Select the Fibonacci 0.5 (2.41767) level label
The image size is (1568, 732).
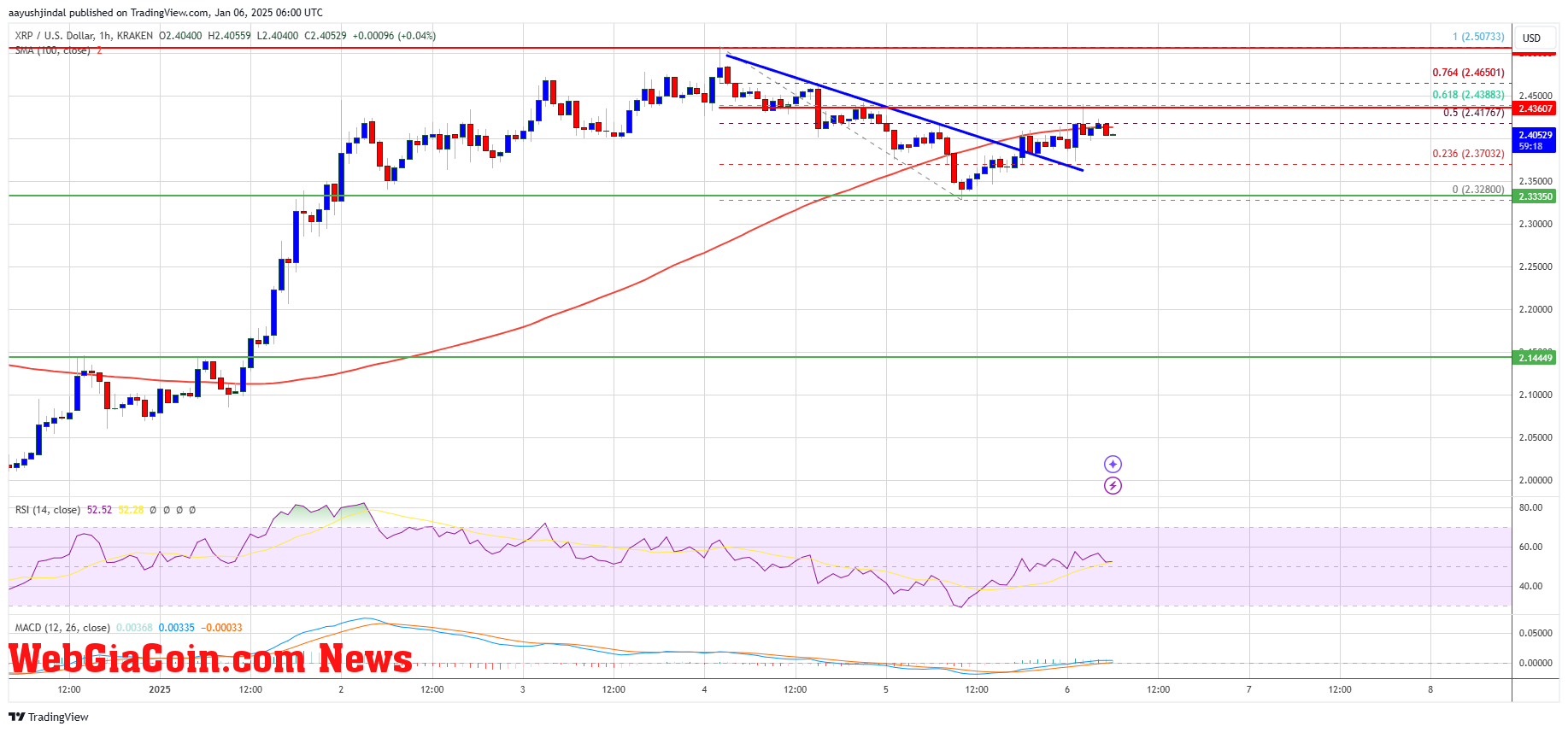click(x=1474, y=113)
